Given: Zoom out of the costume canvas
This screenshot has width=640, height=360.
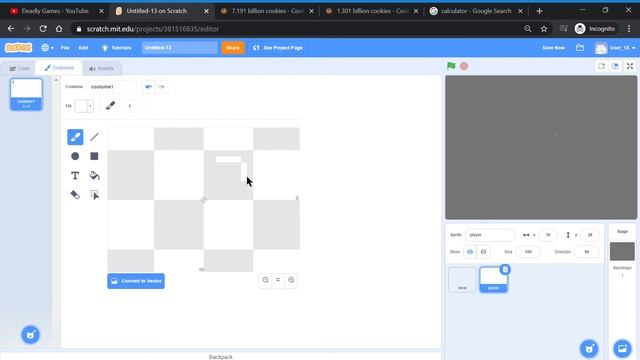Looking at the screenshot, I should (x=265, y=280).
